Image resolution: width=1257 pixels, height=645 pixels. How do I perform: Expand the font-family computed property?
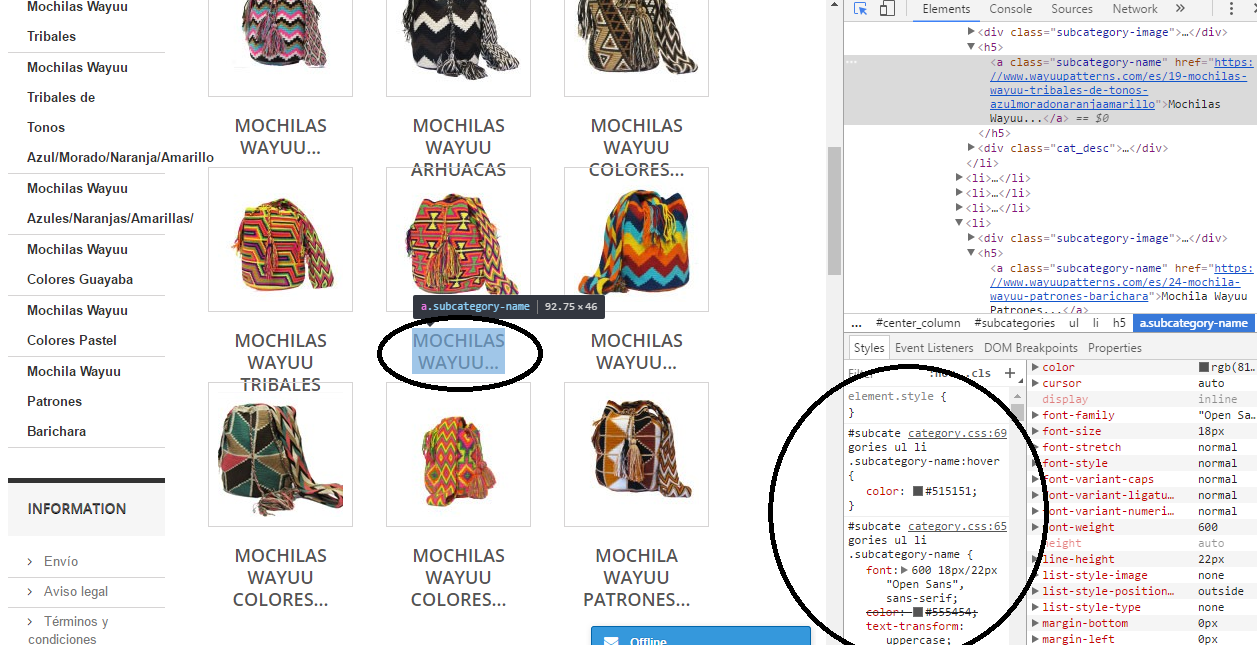pos(1035,415)
